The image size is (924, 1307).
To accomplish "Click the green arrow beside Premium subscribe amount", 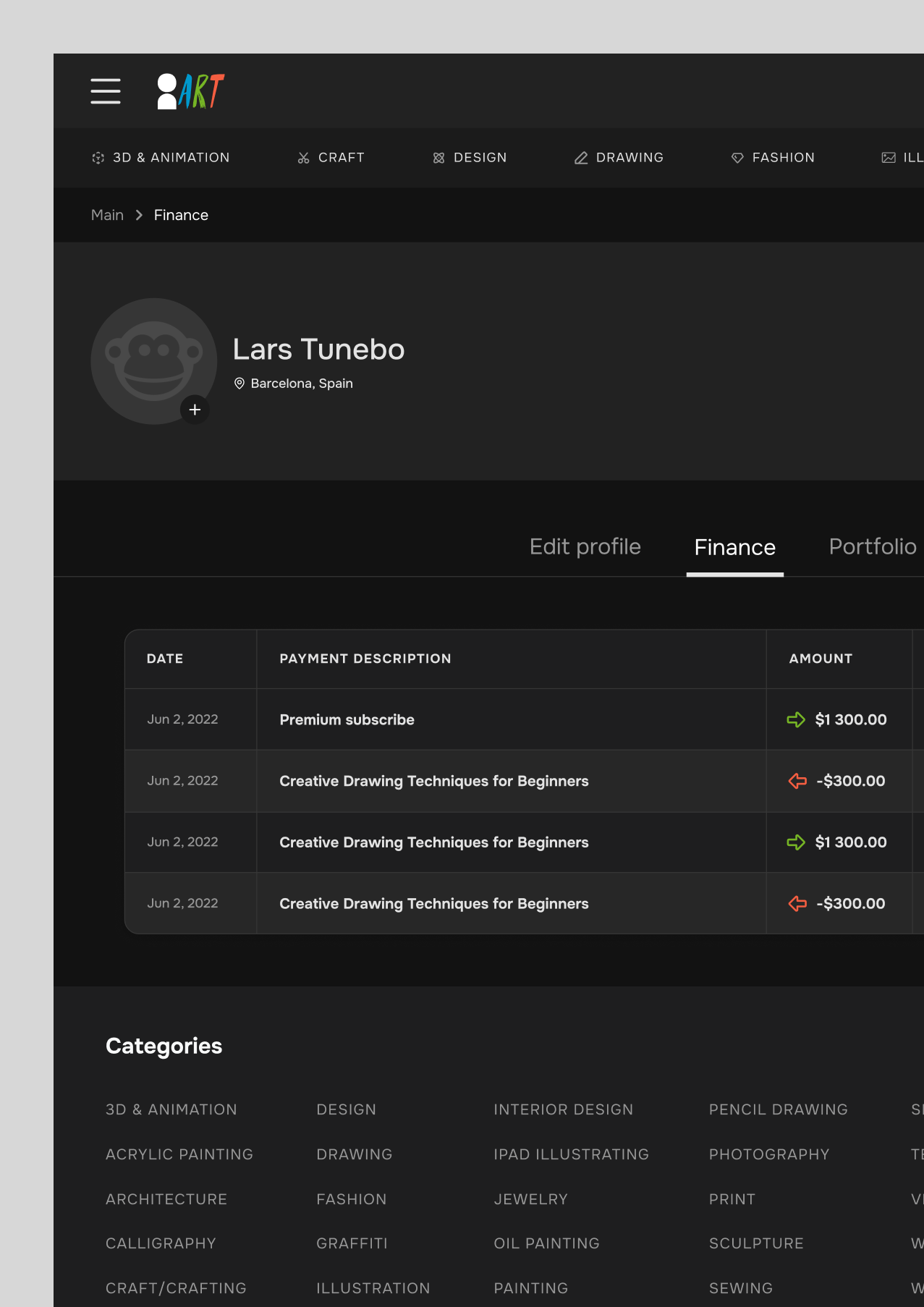I will coord(796,719).
